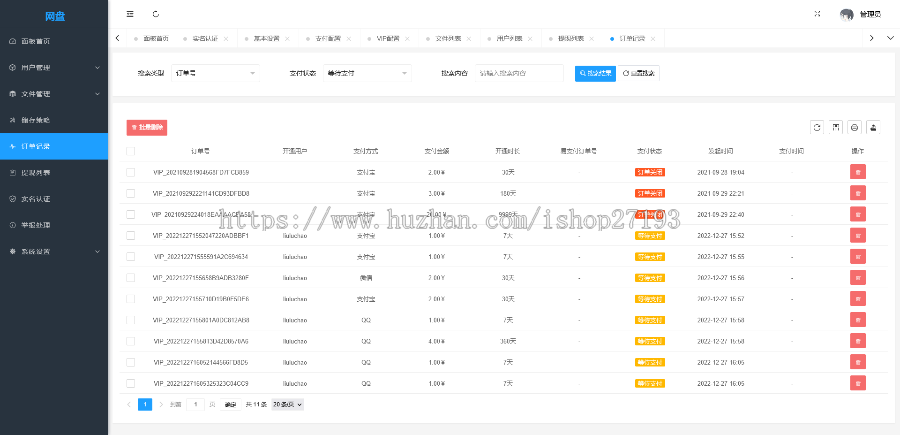The image size is (900, 435).
Task: Click the 重置搜索 button
Action: click(x=639, y=73)
